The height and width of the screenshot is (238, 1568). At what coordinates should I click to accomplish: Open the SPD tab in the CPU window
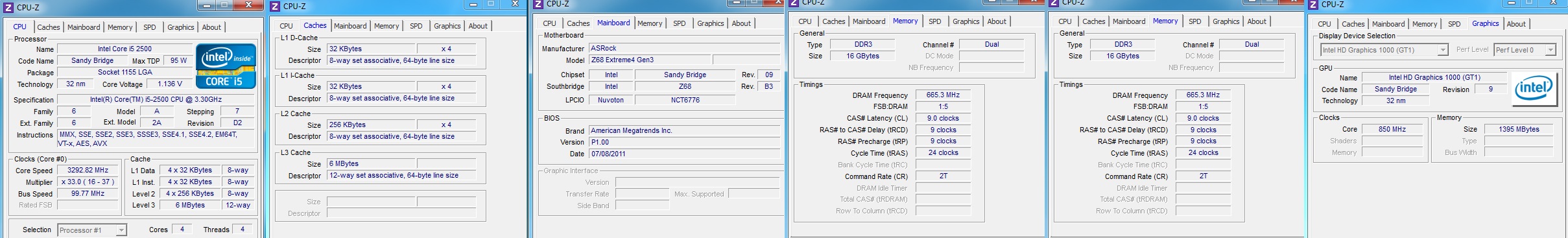pyautogui.click(x=150, y=27)
